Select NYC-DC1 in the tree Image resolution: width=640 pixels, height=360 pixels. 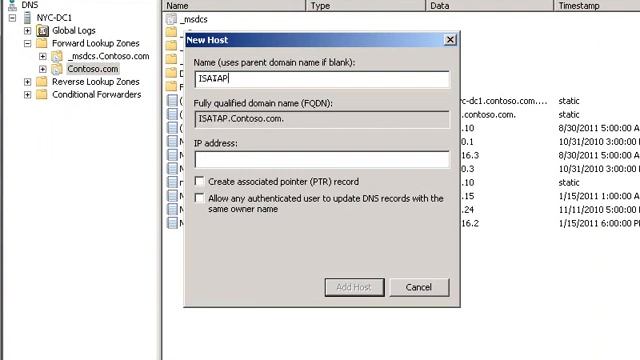pyautogui.click(x=54, y=18)
